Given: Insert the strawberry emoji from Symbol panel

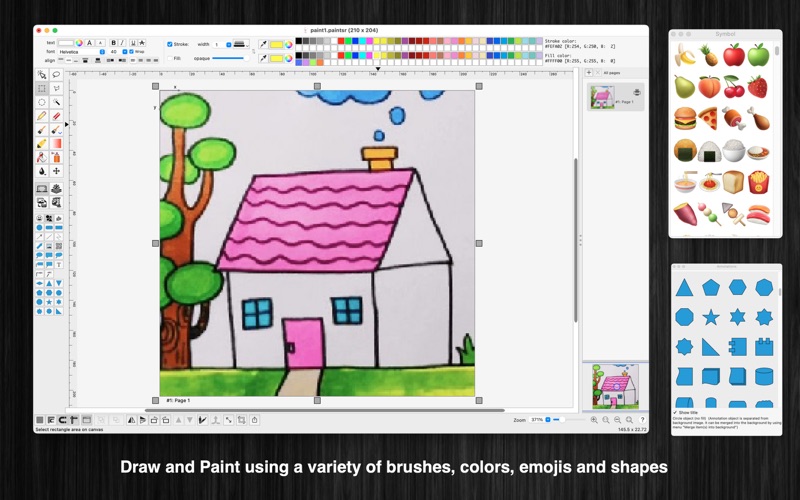Looking at the screenshot, I should [x=758, y=87].
